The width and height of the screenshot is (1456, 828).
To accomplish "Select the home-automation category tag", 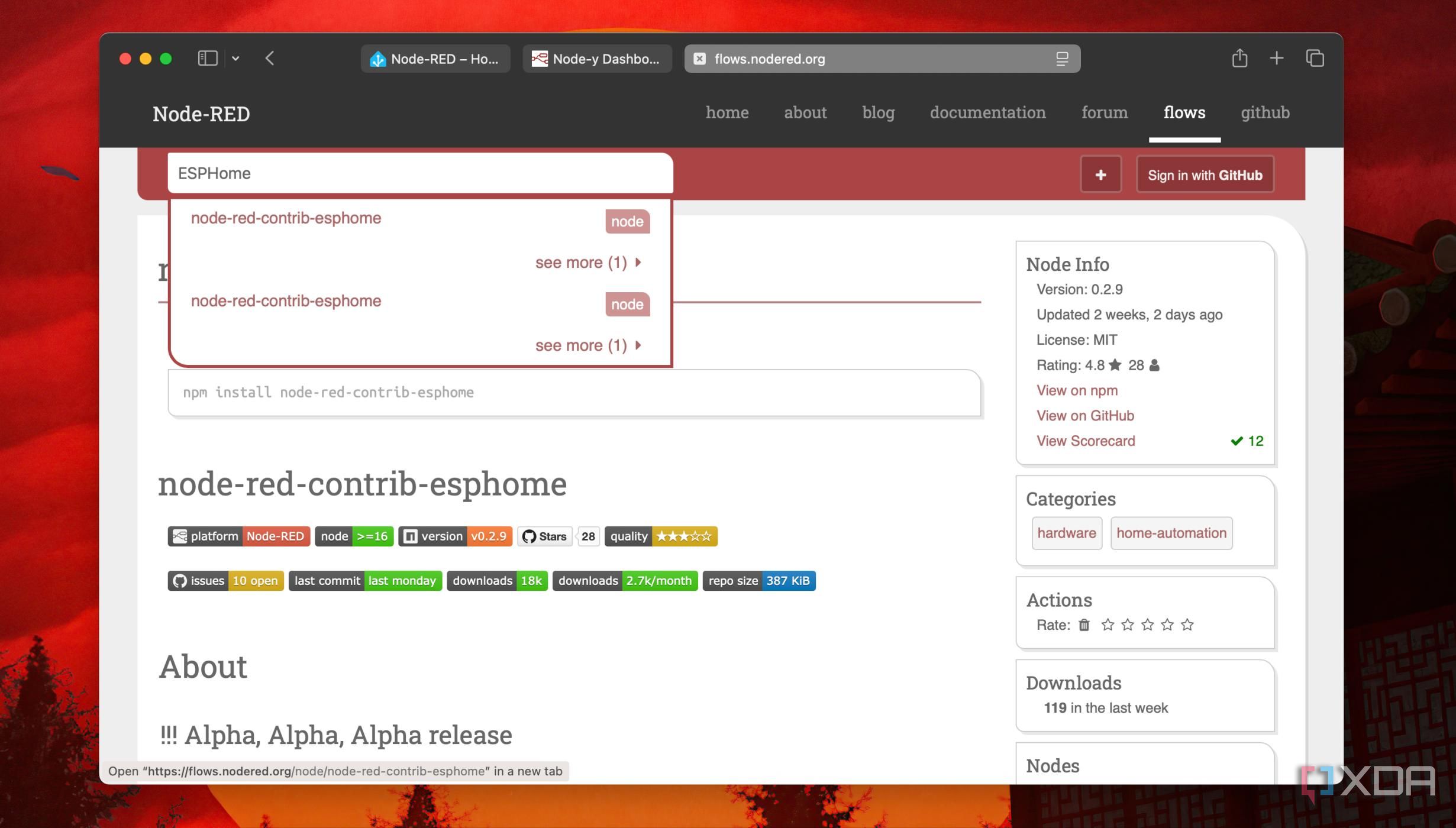I will click(x=1171, y=533).
